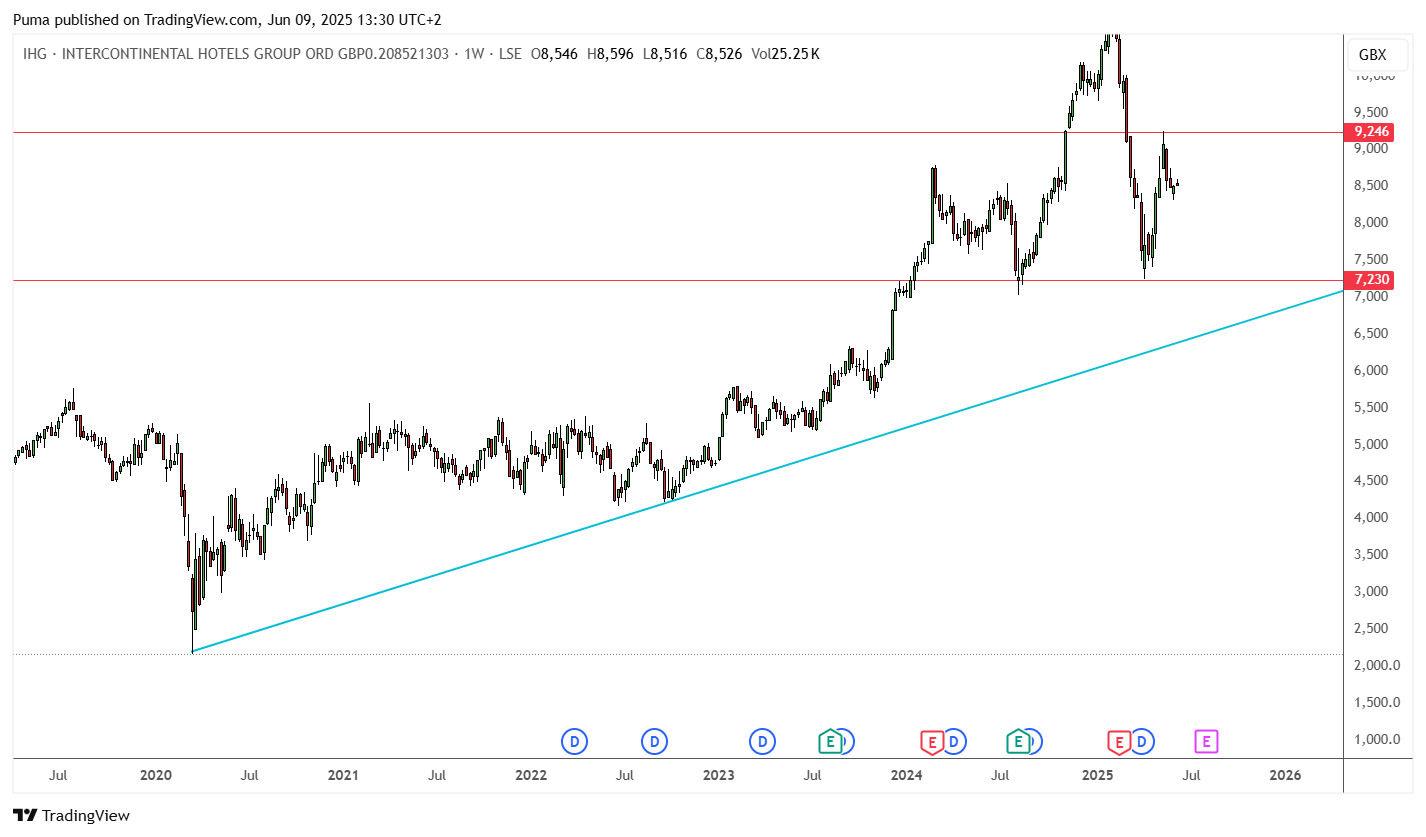Image resolution: width=1426 pixels, height=837 pixels.
Task: Click the 9,246 red price label
Action: (1371, 131)
